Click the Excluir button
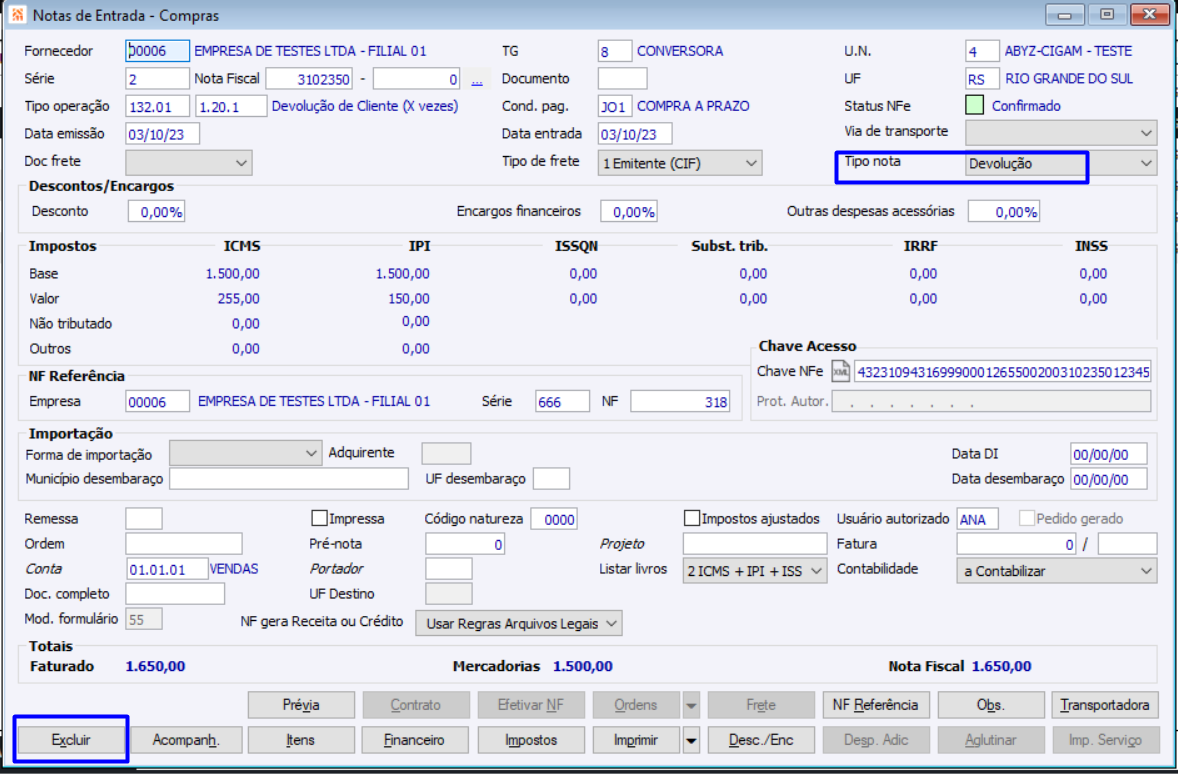 click(70, 741)
